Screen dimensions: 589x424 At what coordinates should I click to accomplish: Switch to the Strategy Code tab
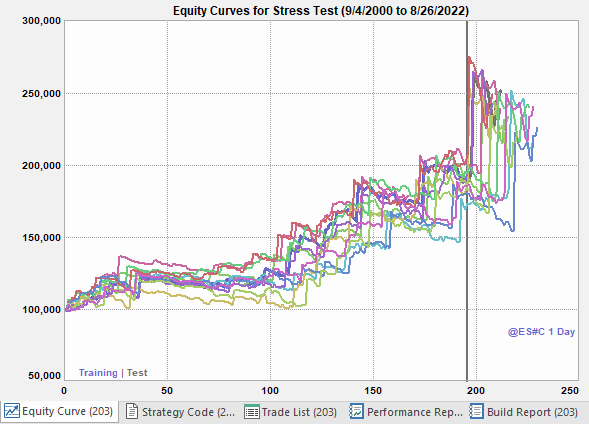pyautogui.click(x=180, y=412)
